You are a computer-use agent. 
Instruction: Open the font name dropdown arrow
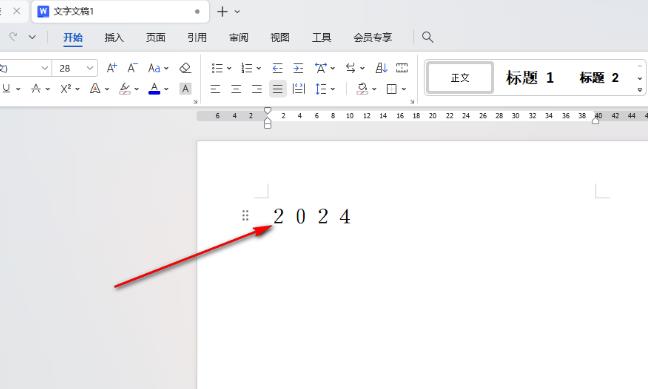[45, 68]
